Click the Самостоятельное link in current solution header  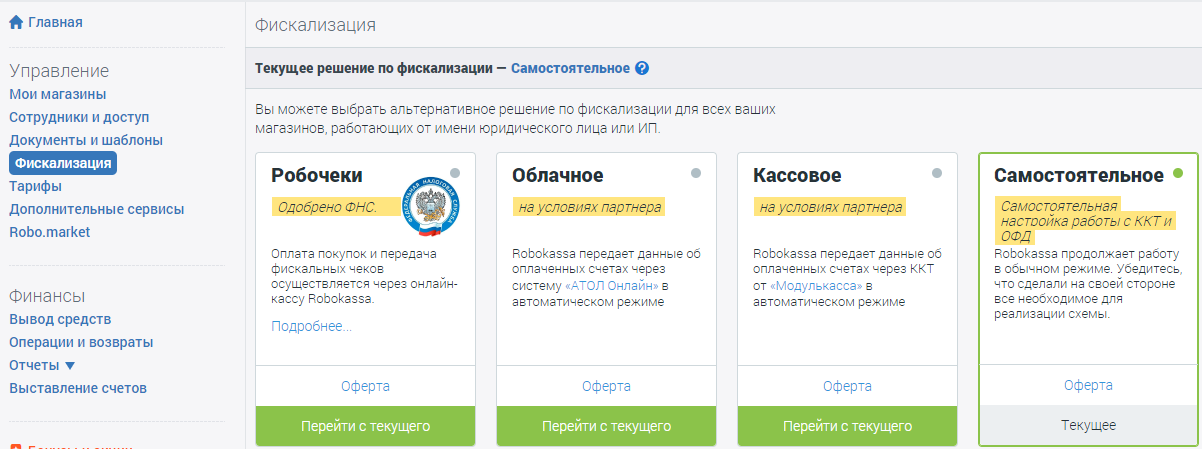pyautogui.click(x=570, y=69)
